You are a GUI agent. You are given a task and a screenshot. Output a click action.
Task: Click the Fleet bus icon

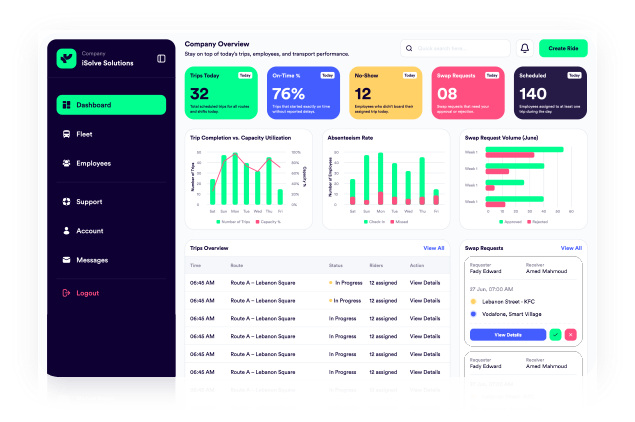[x=66, y=134]
